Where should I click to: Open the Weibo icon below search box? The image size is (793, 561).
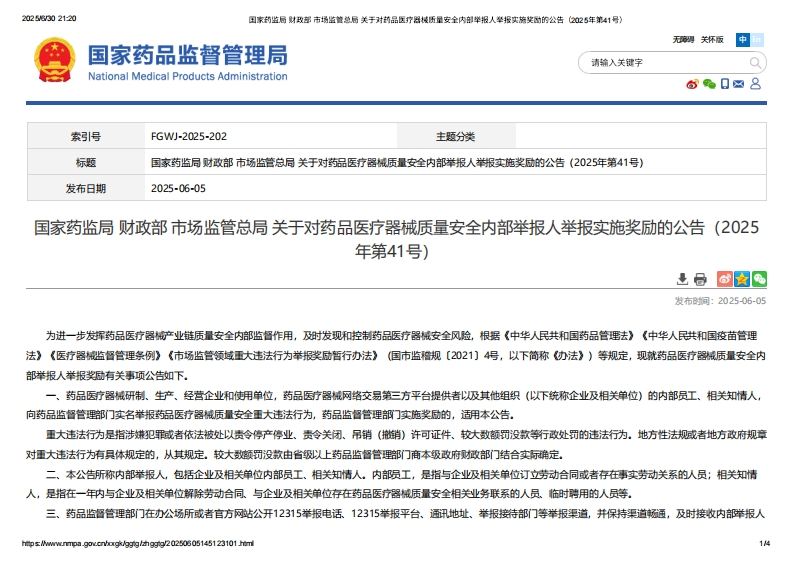click(692, 84)
